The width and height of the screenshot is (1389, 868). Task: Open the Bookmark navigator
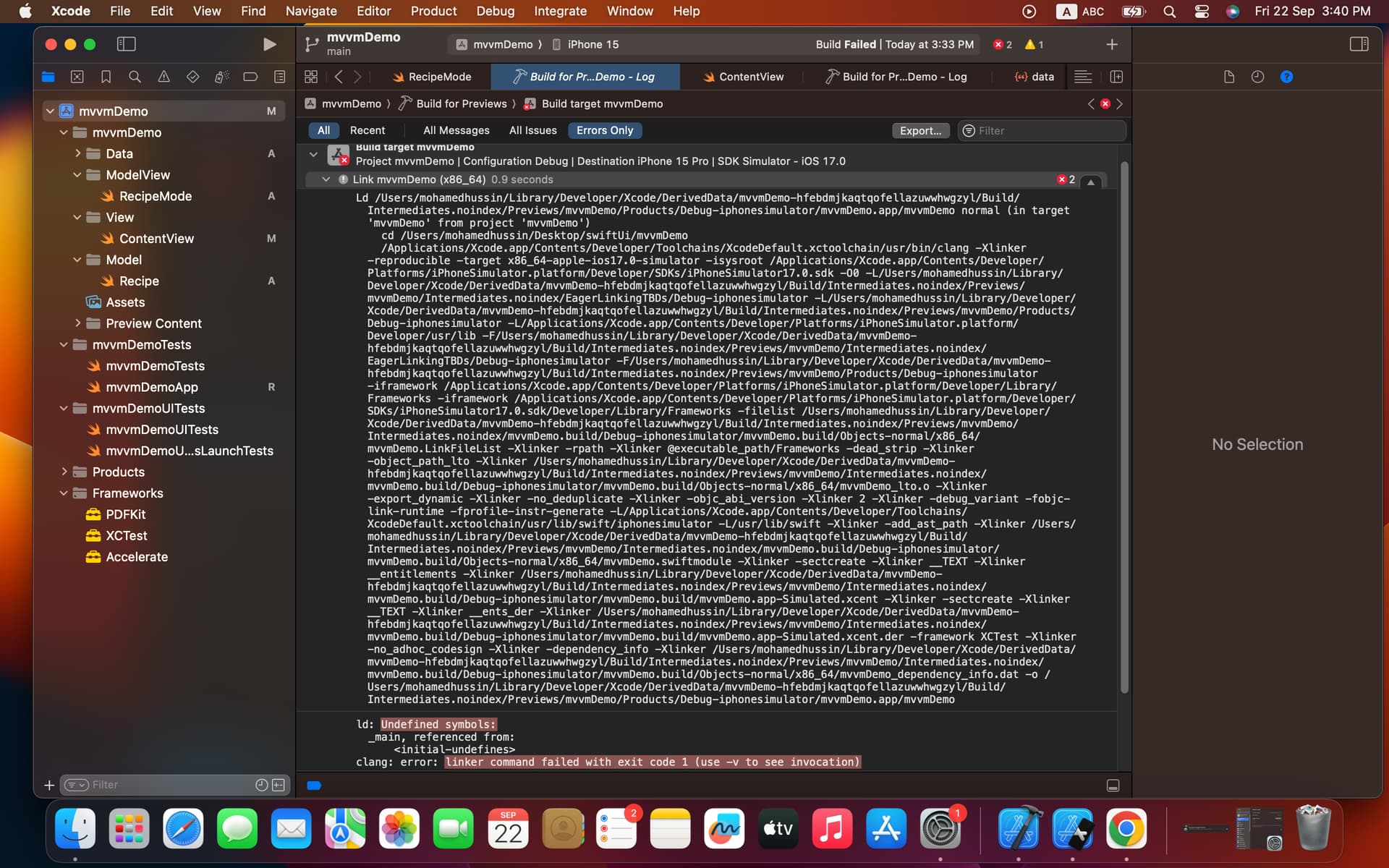pos(106,77)
